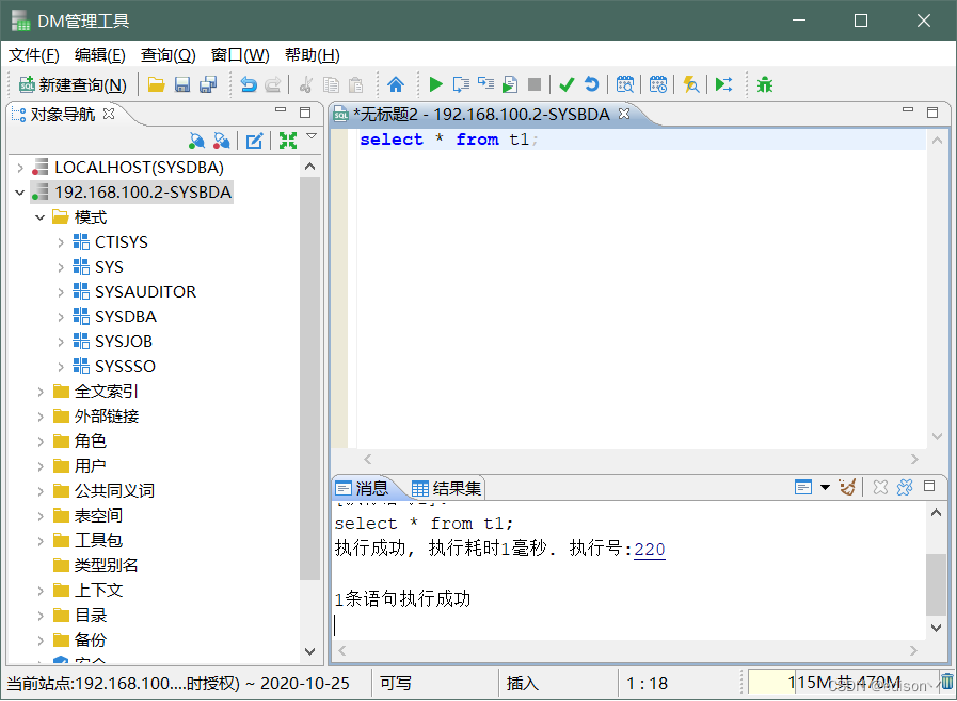Maximize the message panel with its square icon
Screen dimensions: 957x701
pyautogui.click(x=930, y=486)
